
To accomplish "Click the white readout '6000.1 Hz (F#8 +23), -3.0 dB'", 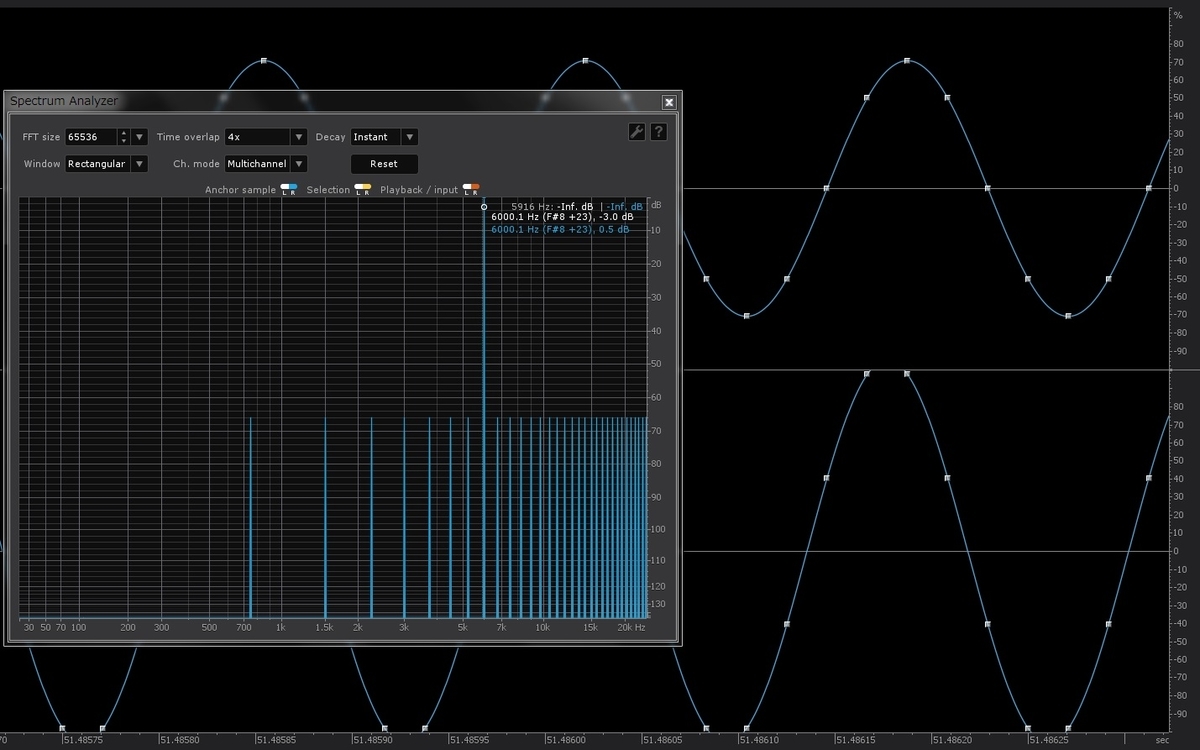I will (562, 217).
